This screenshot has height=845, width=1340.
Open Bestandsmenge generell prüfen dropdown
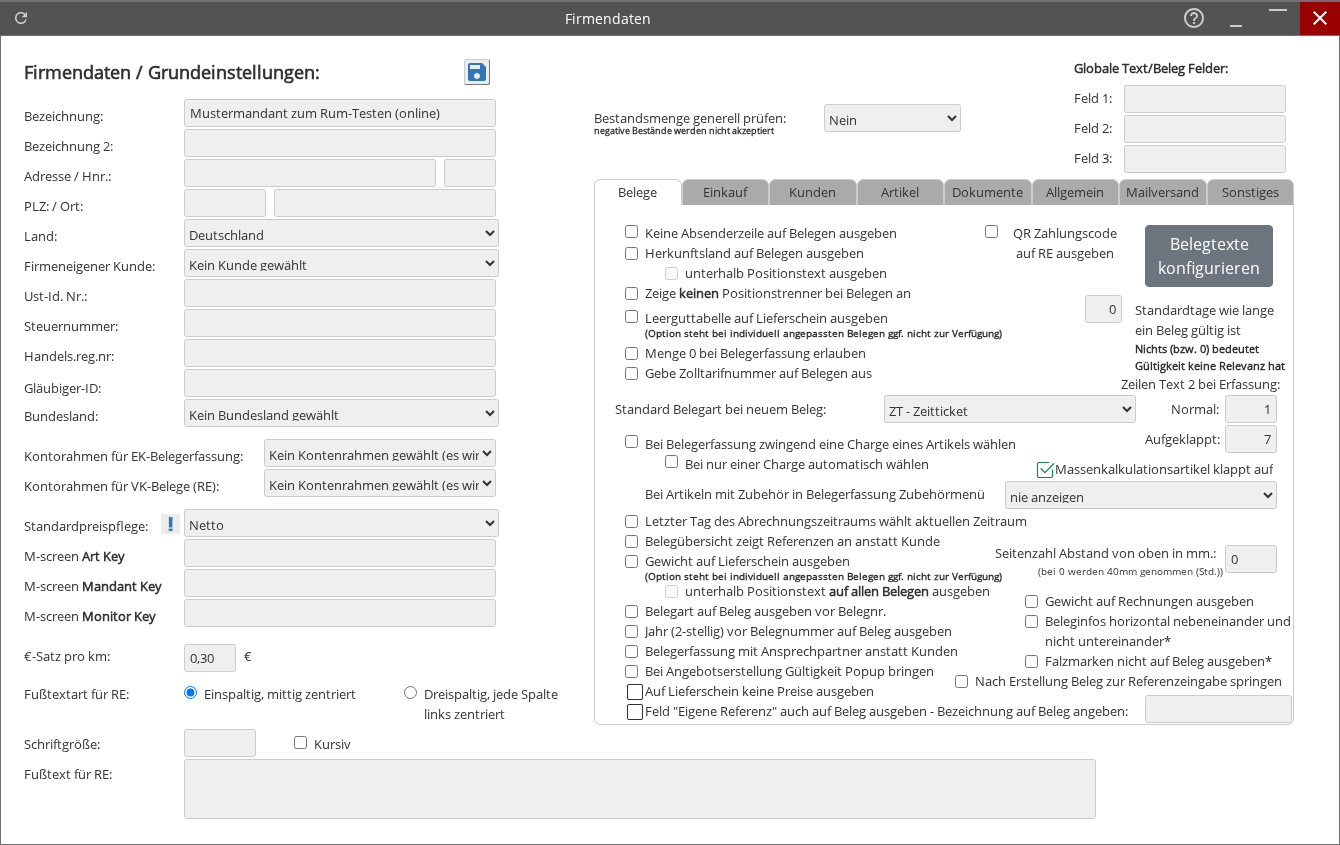coord(892,119)
